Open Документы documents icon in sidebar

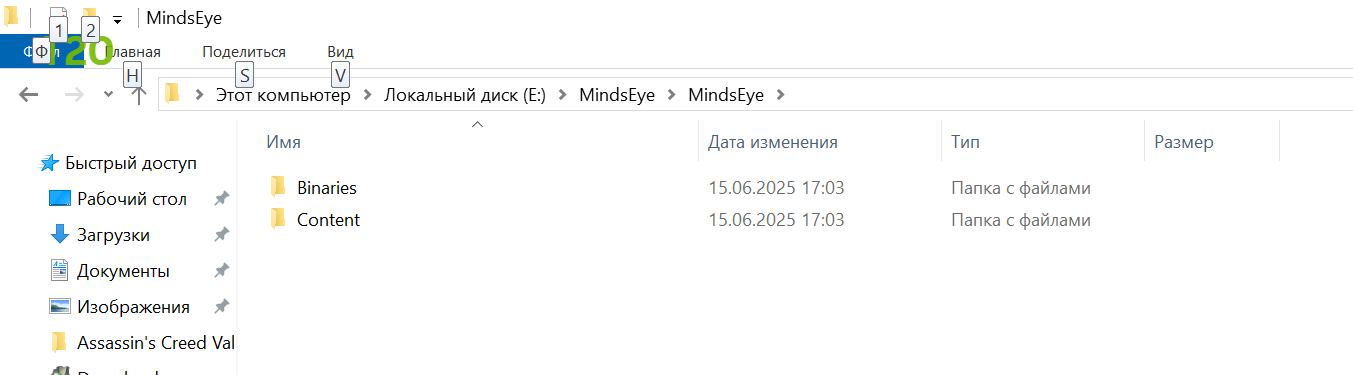coord(60,271)
